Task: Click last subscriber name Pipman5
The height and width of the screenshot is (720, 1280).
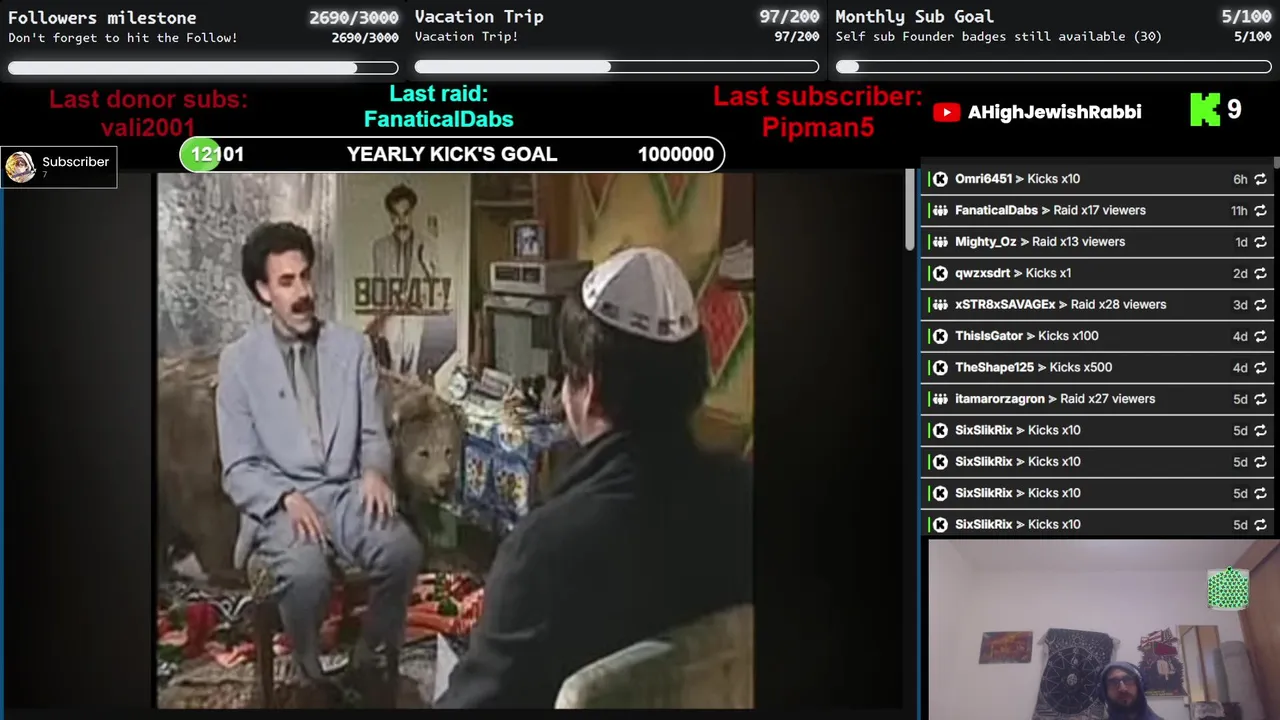Action: pyautogui.click(x=818, y=127)
